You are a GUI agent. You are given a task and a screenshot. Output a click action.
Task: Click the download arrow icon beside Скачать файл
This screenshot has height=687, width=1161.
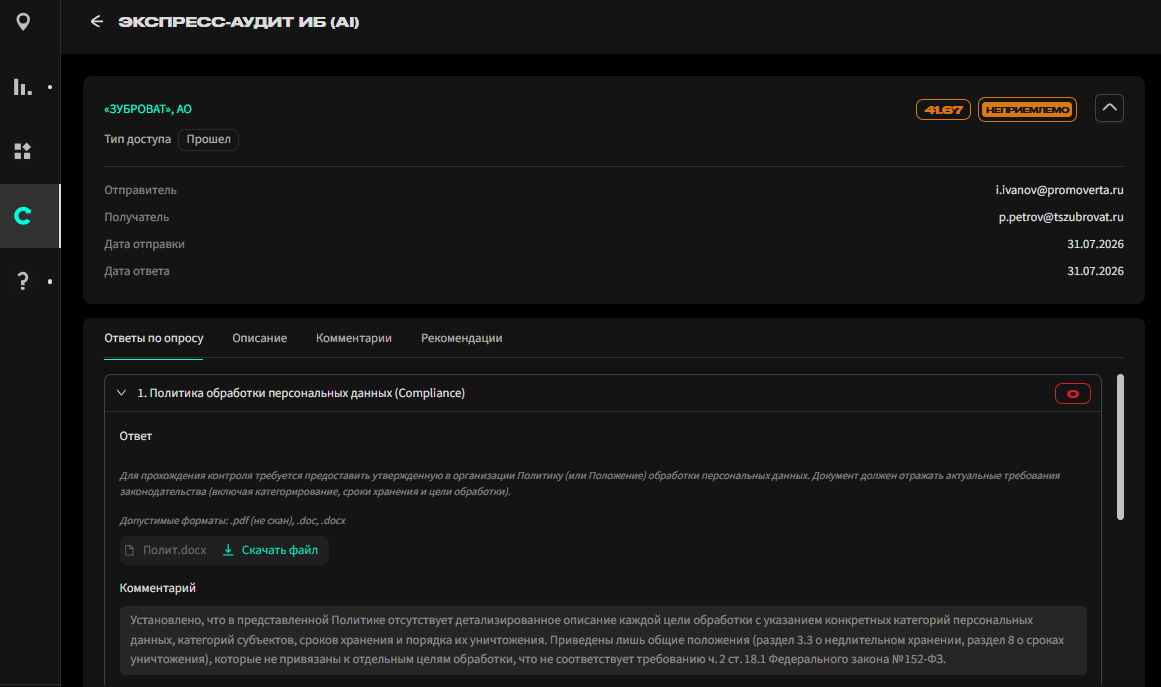228,550
